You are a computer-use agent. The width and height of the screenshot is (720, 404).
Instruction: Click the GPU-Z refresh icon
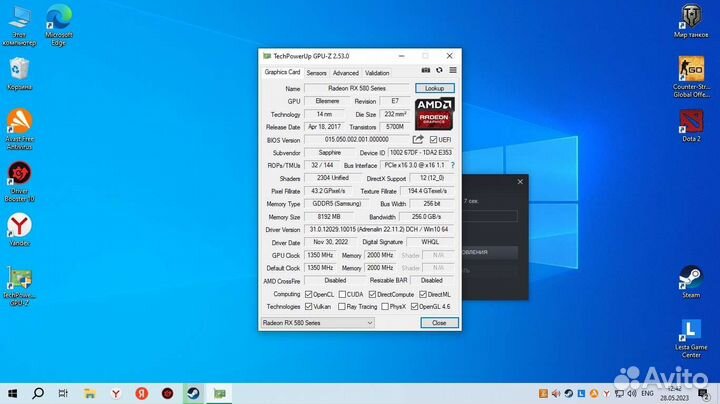pos(439,70)
